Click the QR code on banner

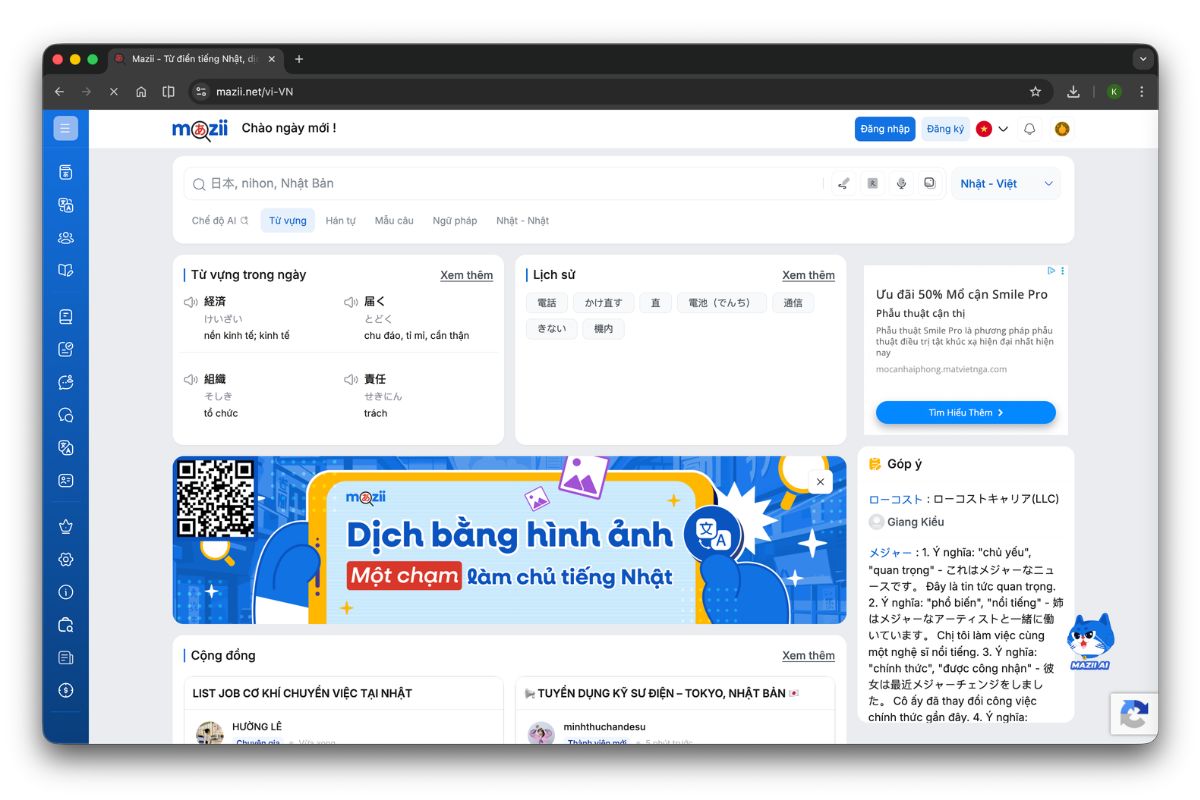pos(215,499)
